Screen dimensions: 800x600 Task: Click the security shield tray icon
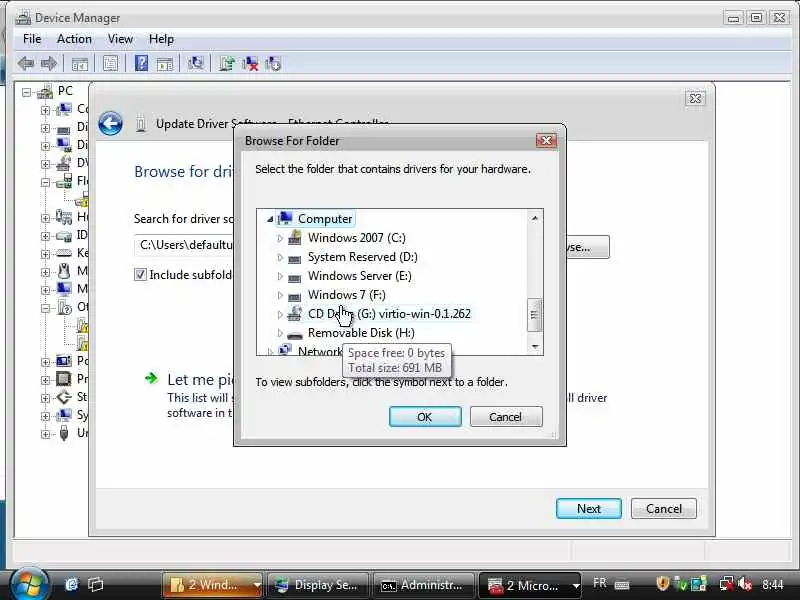[x=662, y=584]
